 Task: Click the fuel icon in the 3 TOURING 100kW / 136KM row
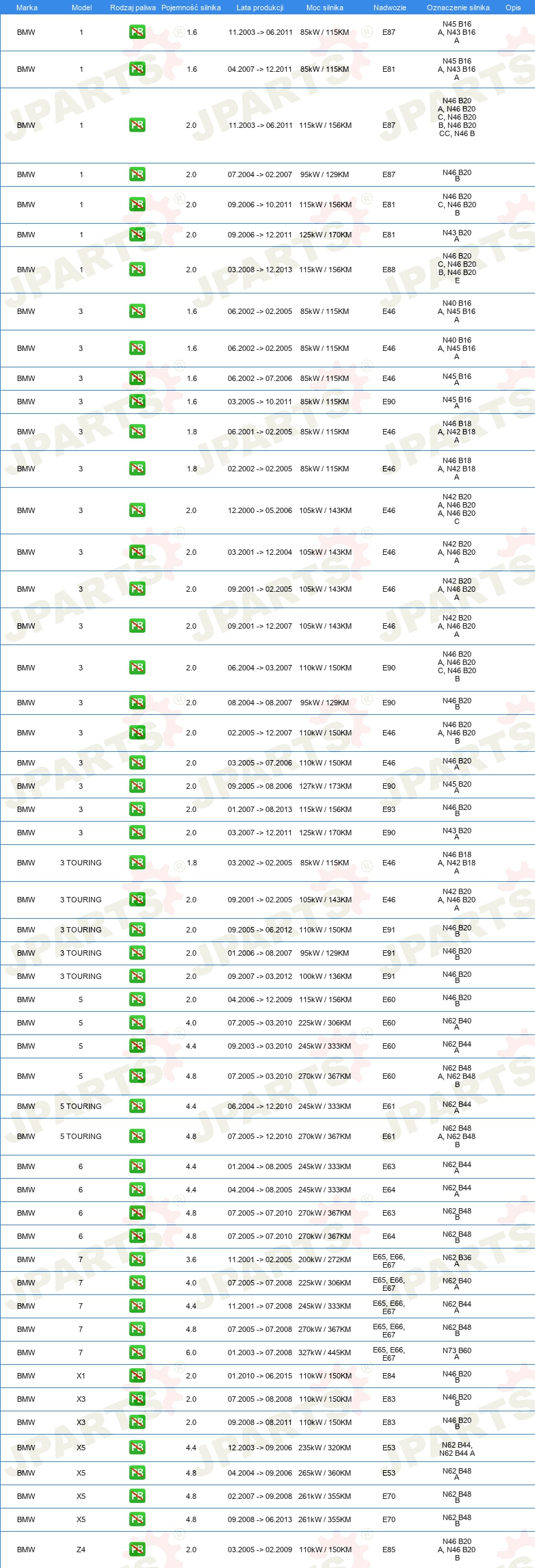coord(137,976)
